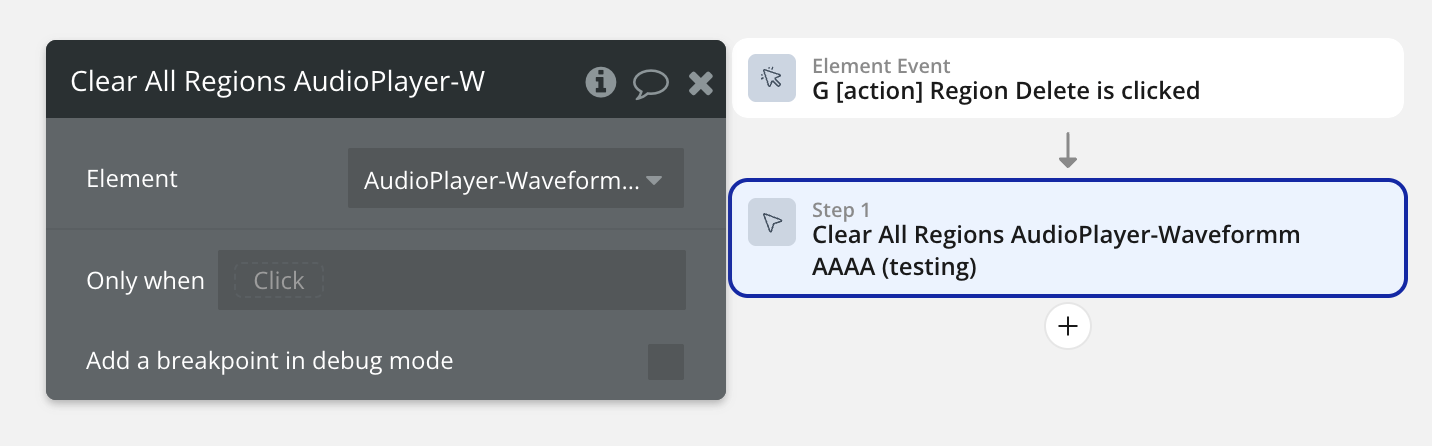The image size is (1432, 446).
Task: Click the panel title 'Clear All Regions AudioPlayer-W'
Action: coord(277,82)
